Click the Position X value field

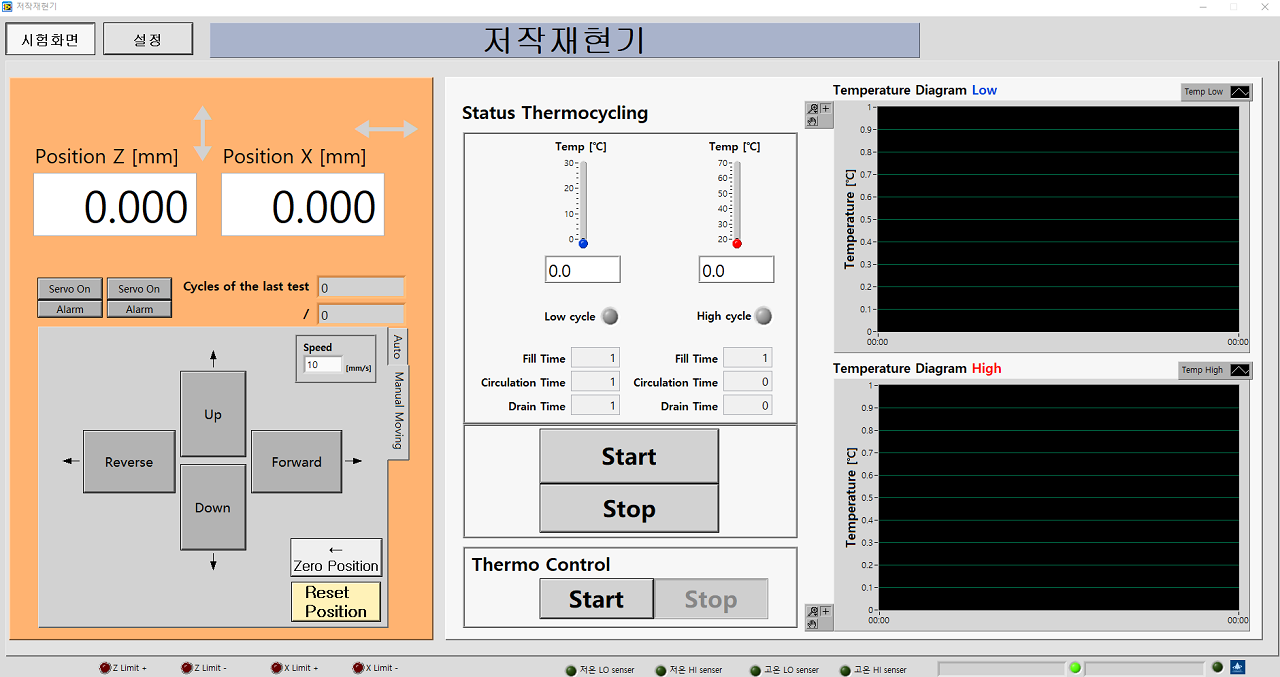[303, 205]
